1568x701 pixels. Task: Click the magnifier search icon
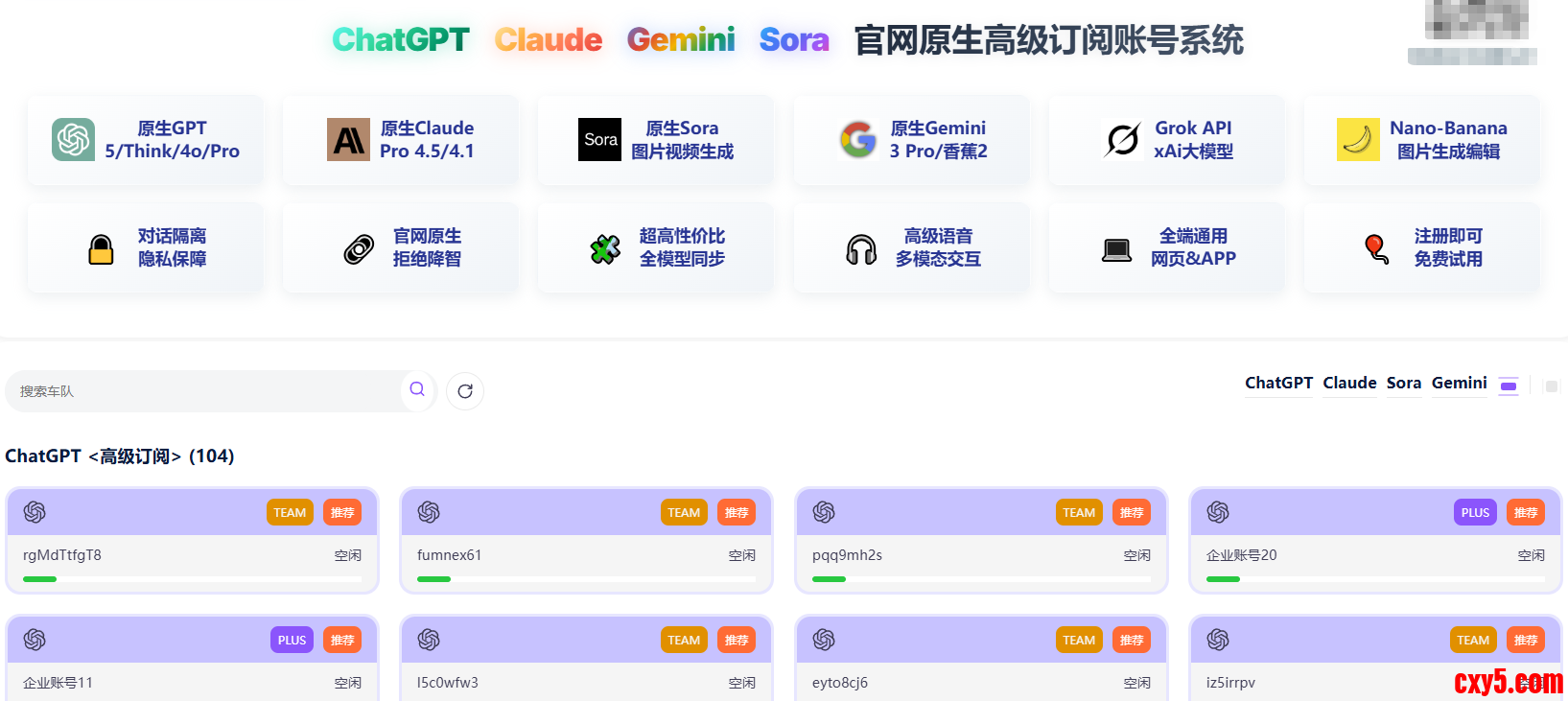[417, 389]
